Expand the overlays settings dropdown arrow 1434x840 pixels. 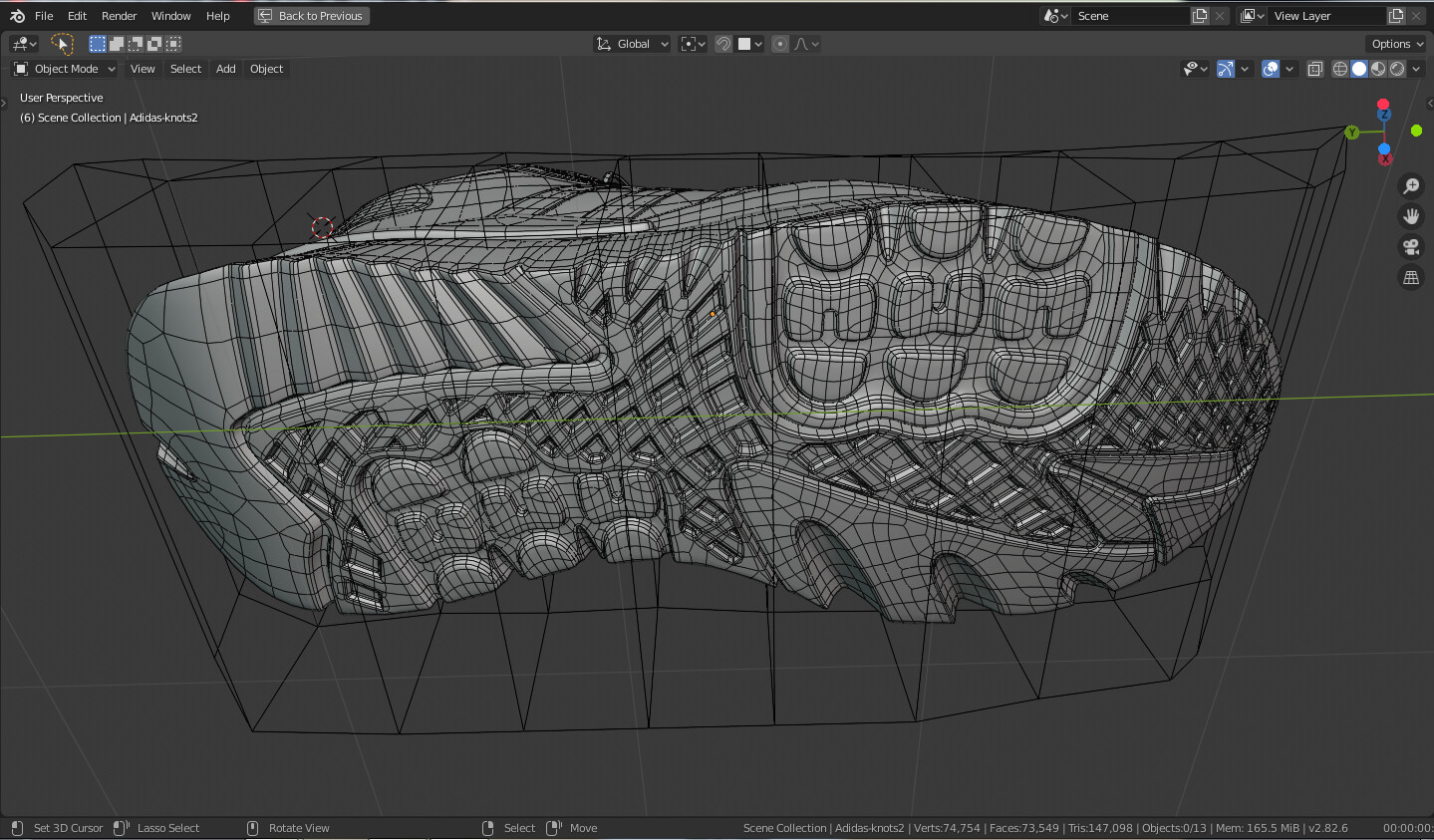1290,69
